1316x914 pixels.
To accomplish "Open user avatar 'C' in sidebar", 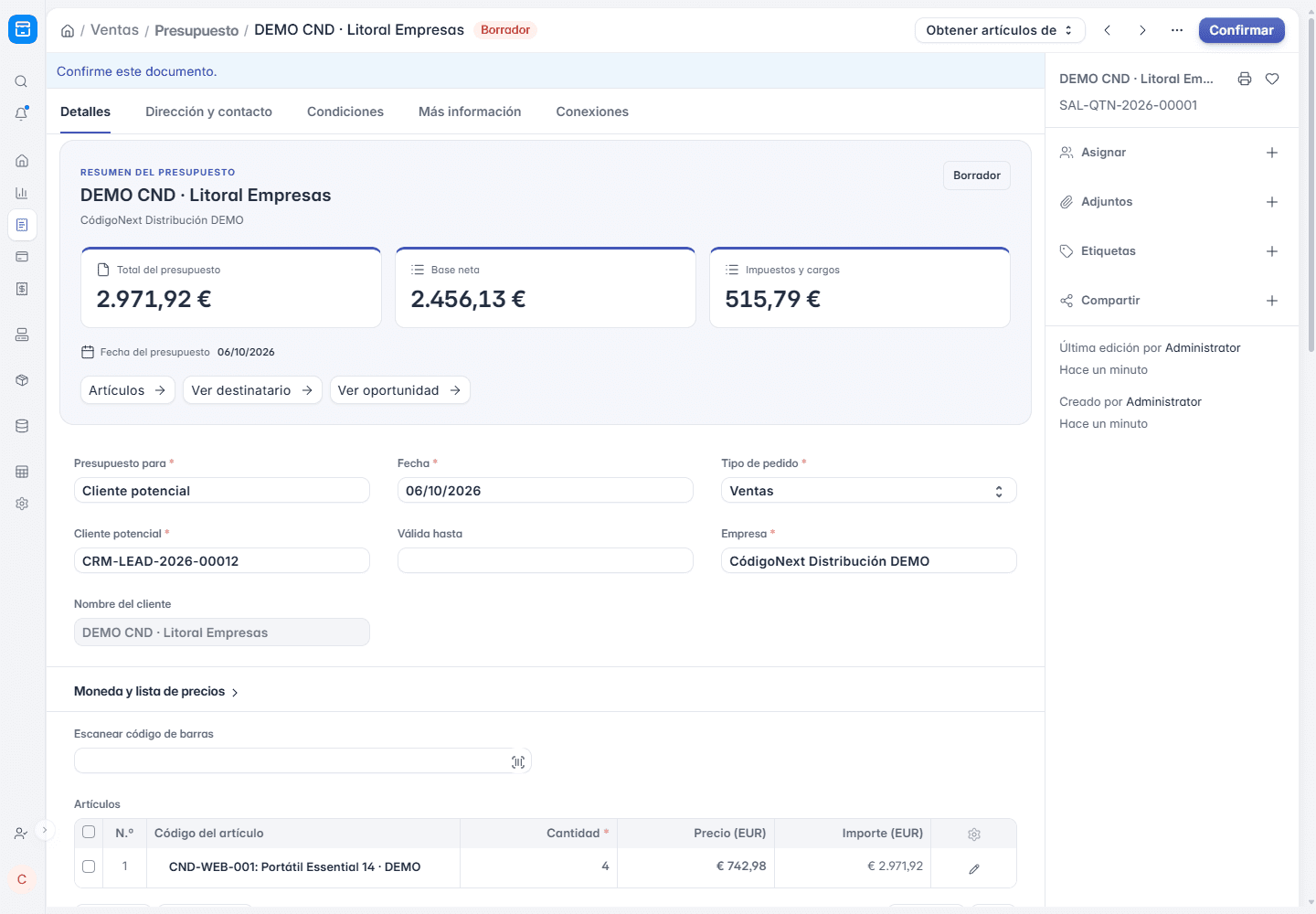I will [x=22, y=879].
